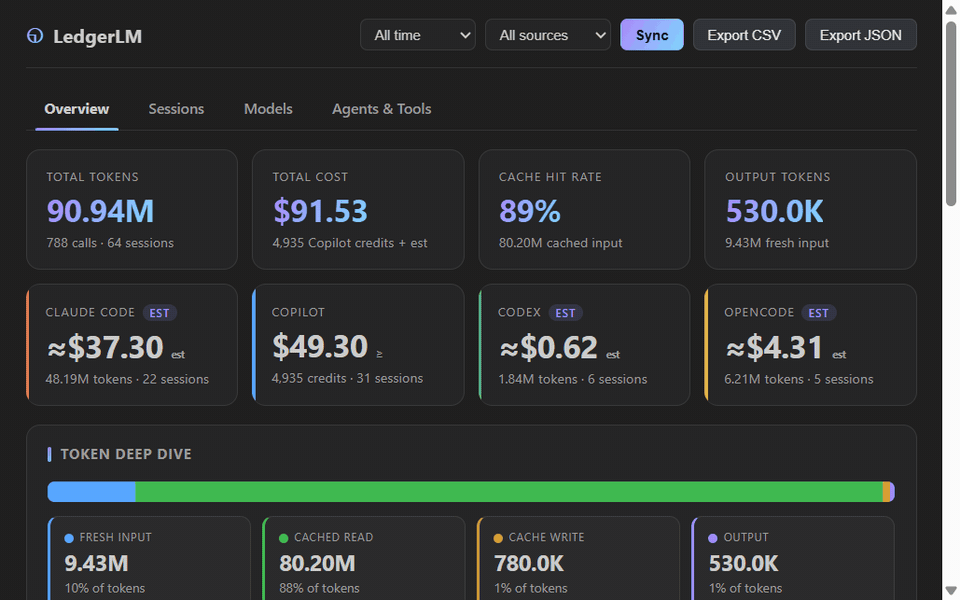Screen dimensions: 960x600
Task: Click the 530.0K Output value in deep dive
Action: click(x=743, y=563)
